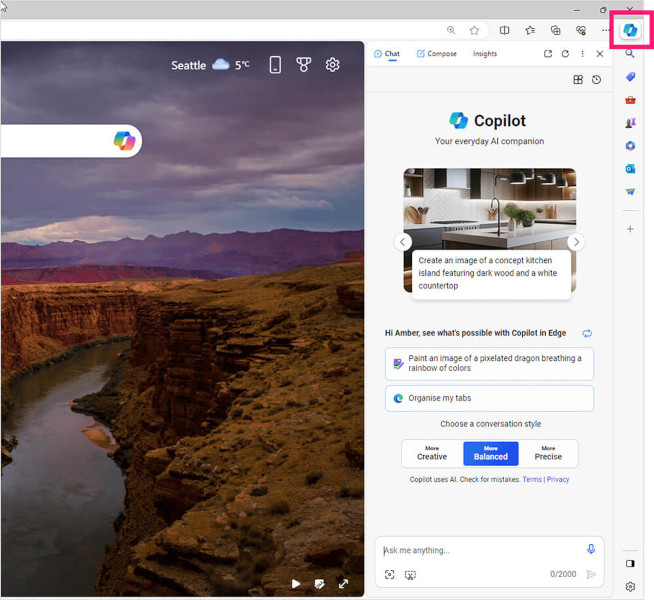Send the chat message arrow

591,575
